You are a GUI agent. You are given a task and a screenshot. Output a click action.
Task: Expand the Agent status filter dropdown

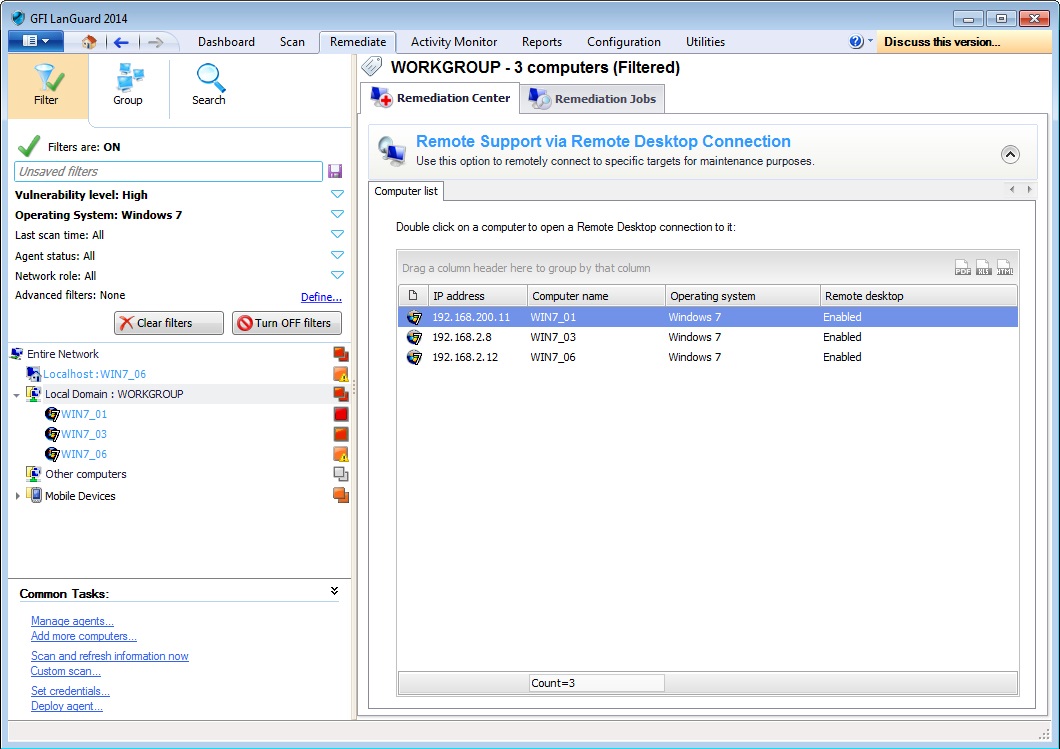coord(337,255)
